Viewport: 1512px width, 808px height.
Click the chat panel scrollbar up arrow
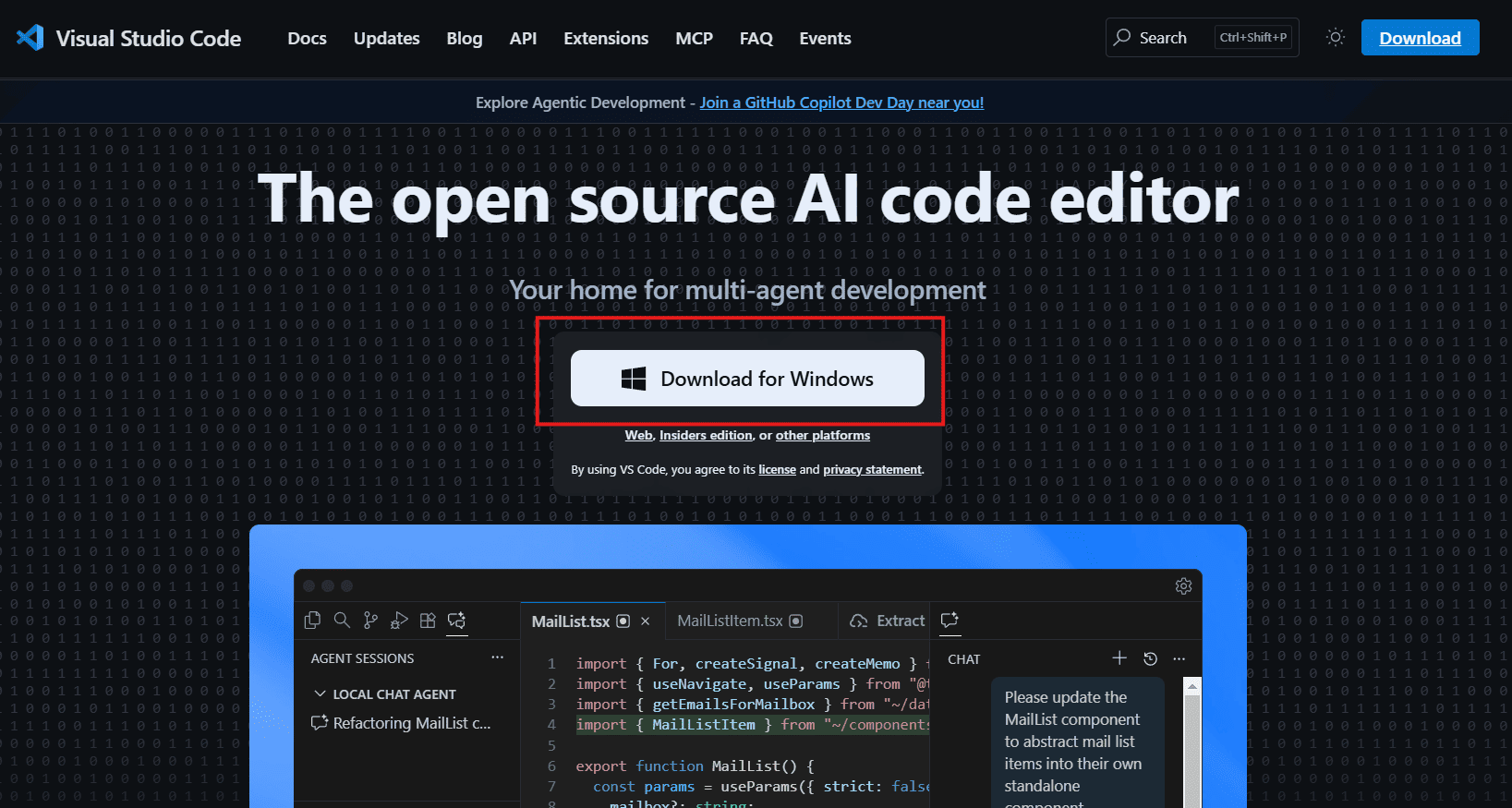1192,686
